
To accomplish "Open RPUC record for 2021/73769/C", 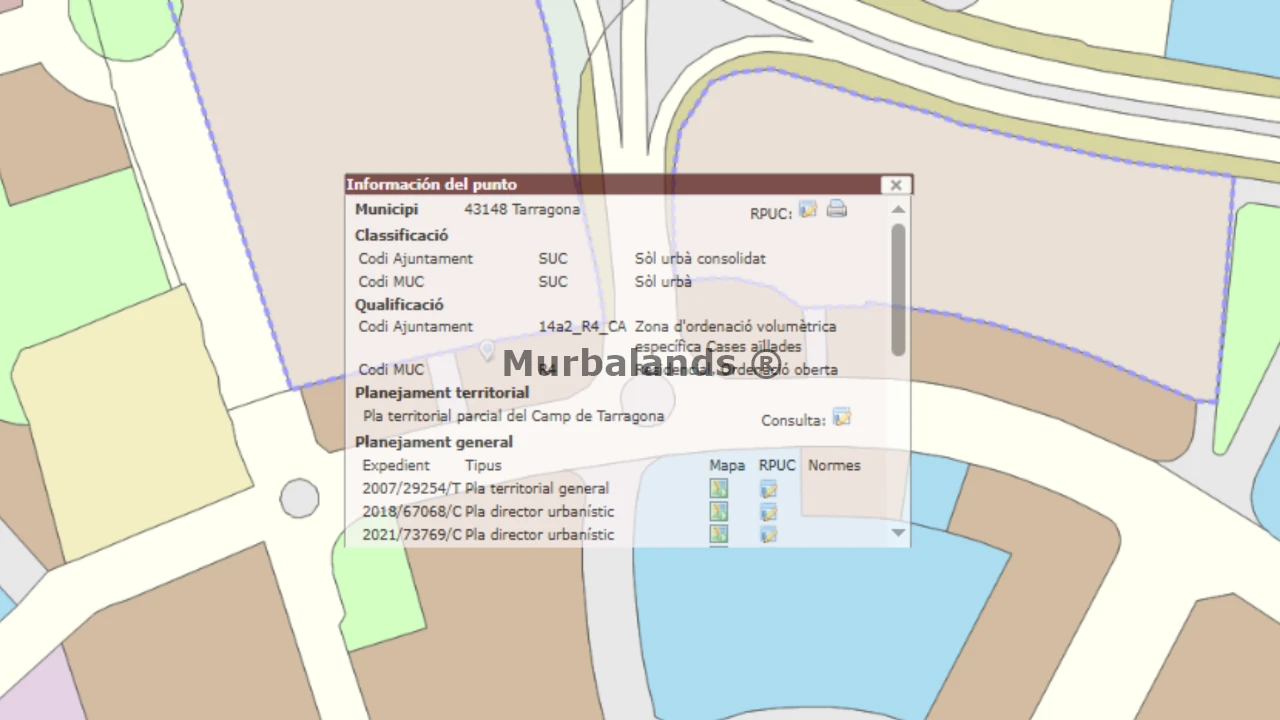I will tap(768, 534).
